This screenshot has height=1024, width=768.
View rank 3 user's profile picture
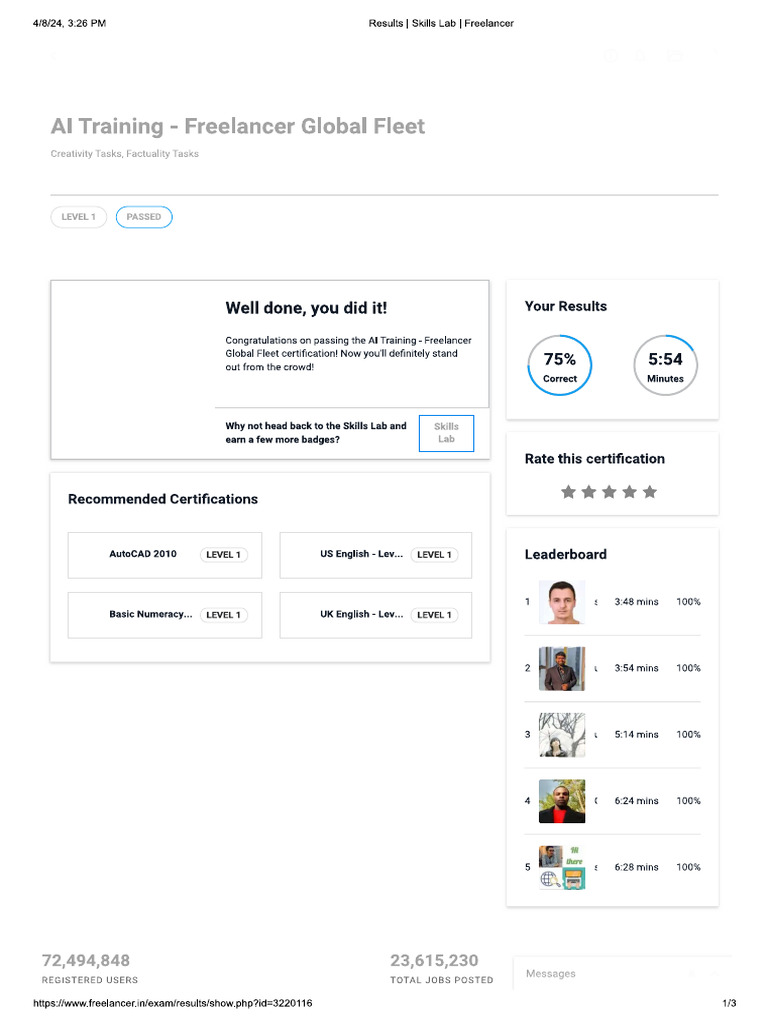(561, 734)
